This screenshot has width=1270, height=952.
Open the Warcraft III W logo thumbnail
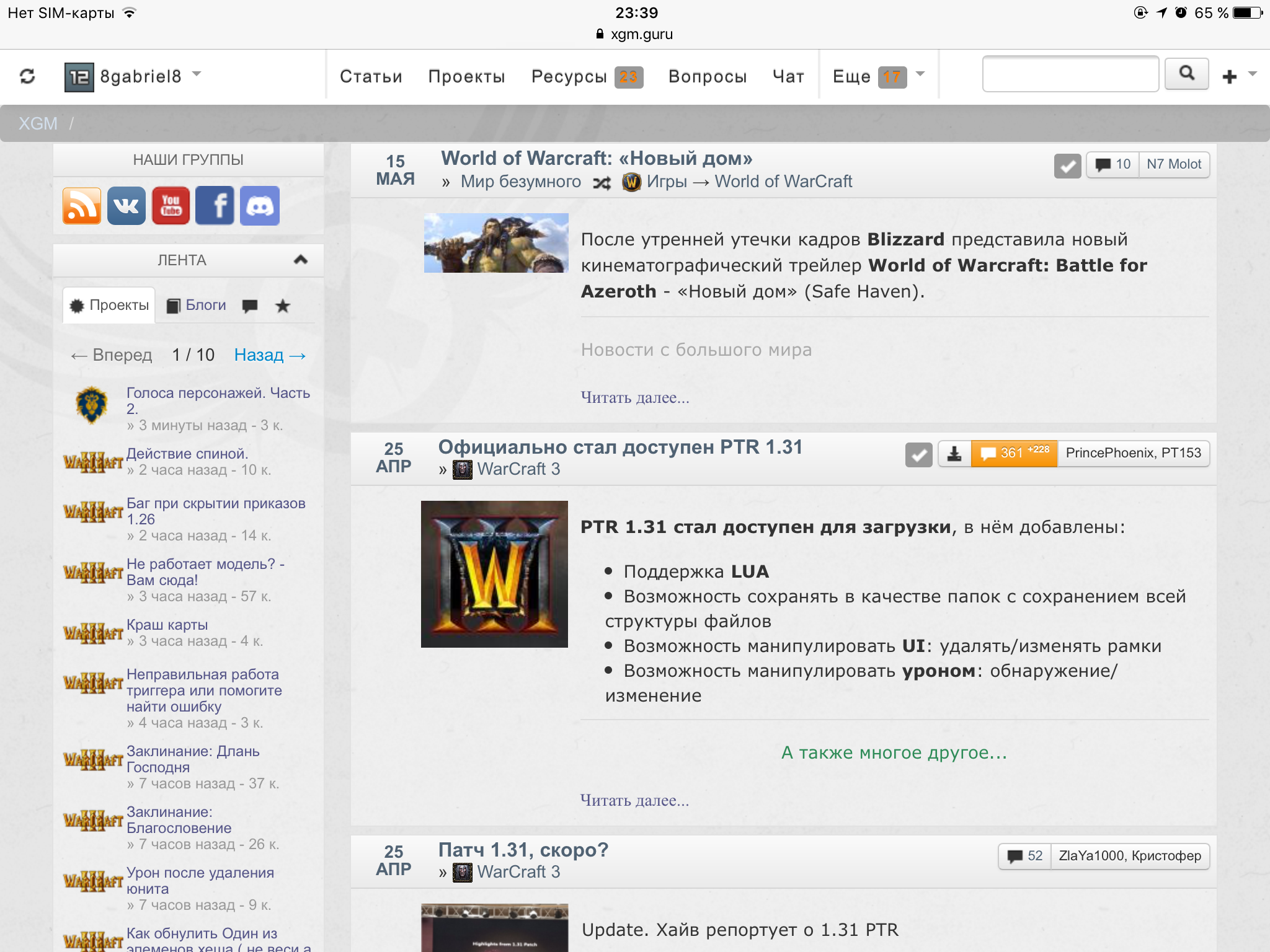494,574
